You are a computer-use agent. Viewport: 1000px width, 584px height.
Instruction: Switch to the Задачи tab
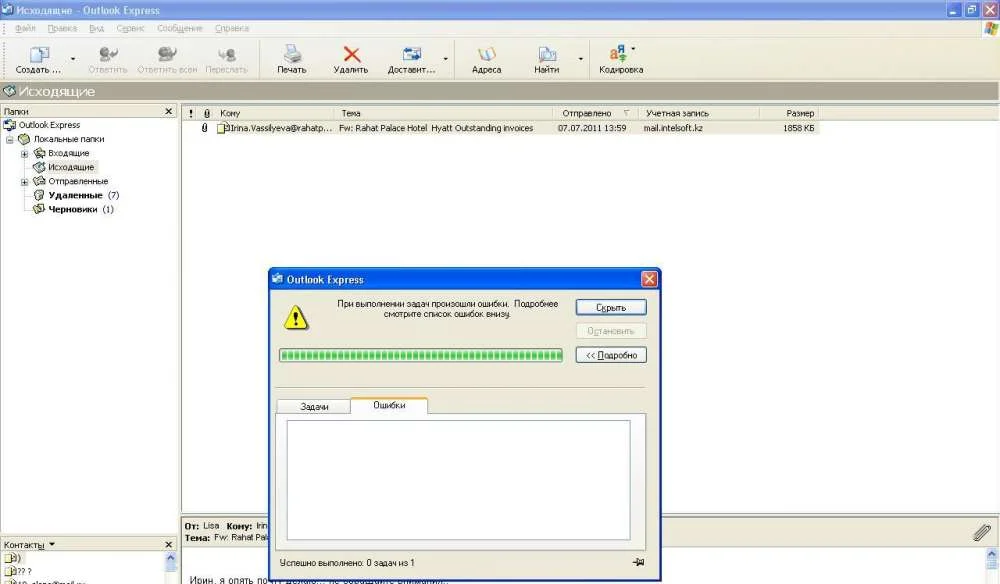(314, 406)
